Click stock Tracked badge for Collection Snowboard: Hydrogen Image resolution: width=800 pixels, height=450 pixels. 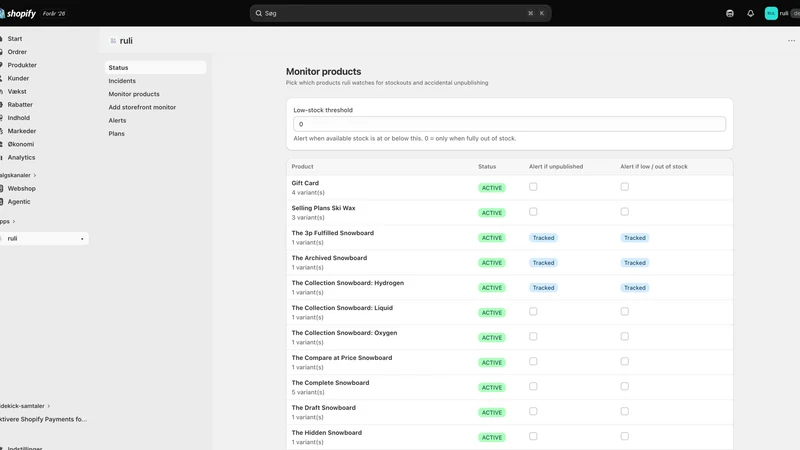click(635, 288)
